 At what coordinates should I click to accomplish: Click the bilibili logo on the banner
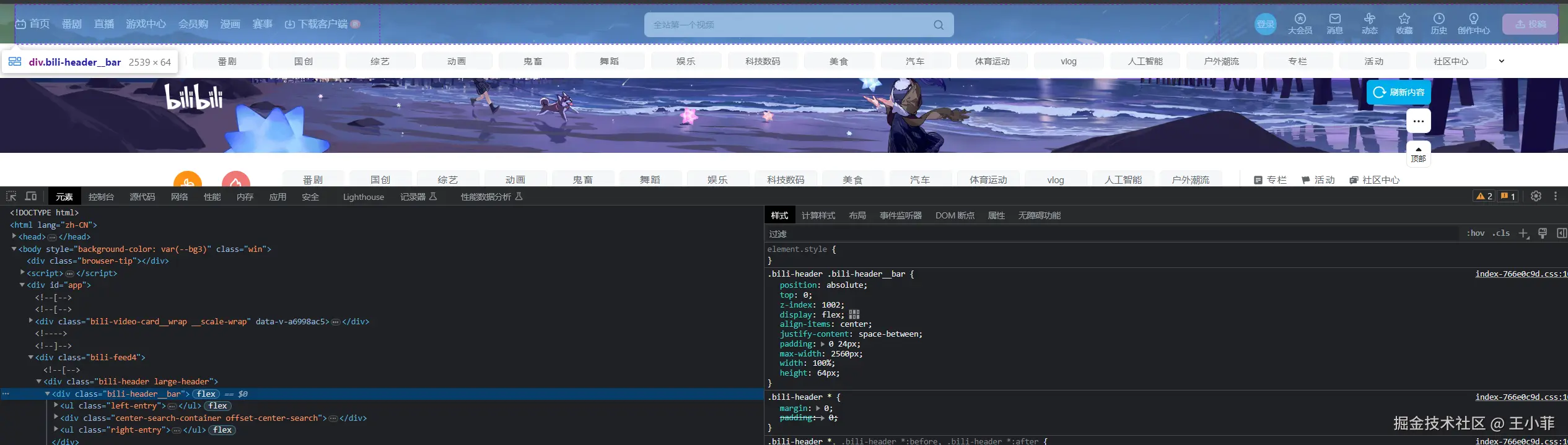(194, 97)
